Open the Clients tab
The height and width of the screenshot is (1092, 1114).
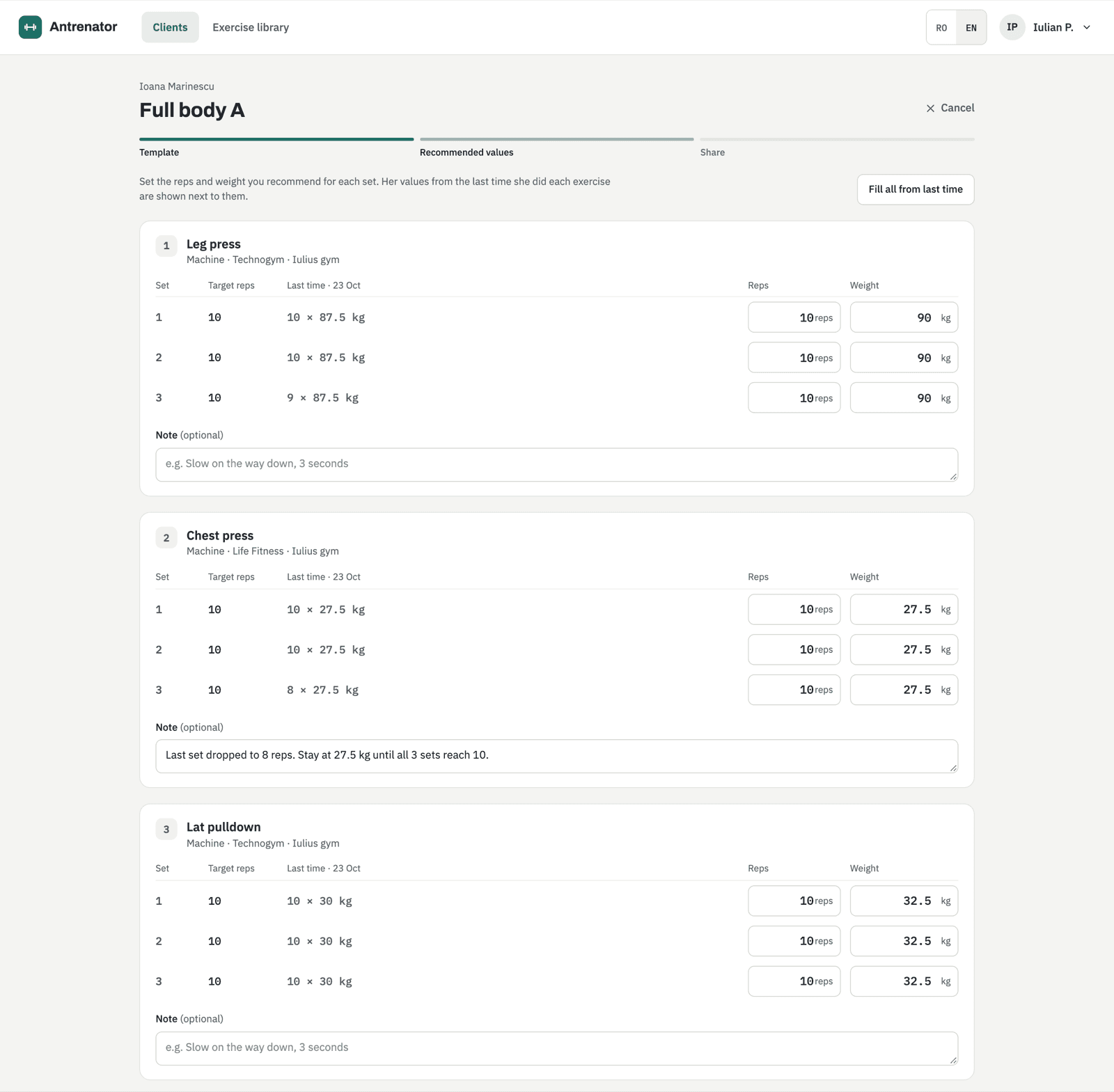click(x=170, y=27)
